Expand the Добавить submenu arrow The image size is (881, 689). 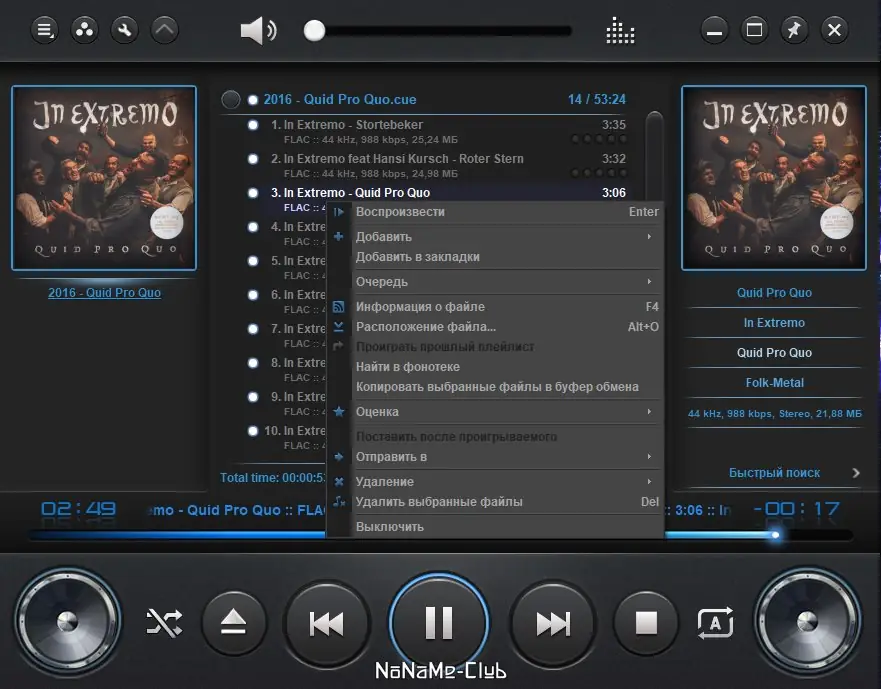(x=650, y=237)
